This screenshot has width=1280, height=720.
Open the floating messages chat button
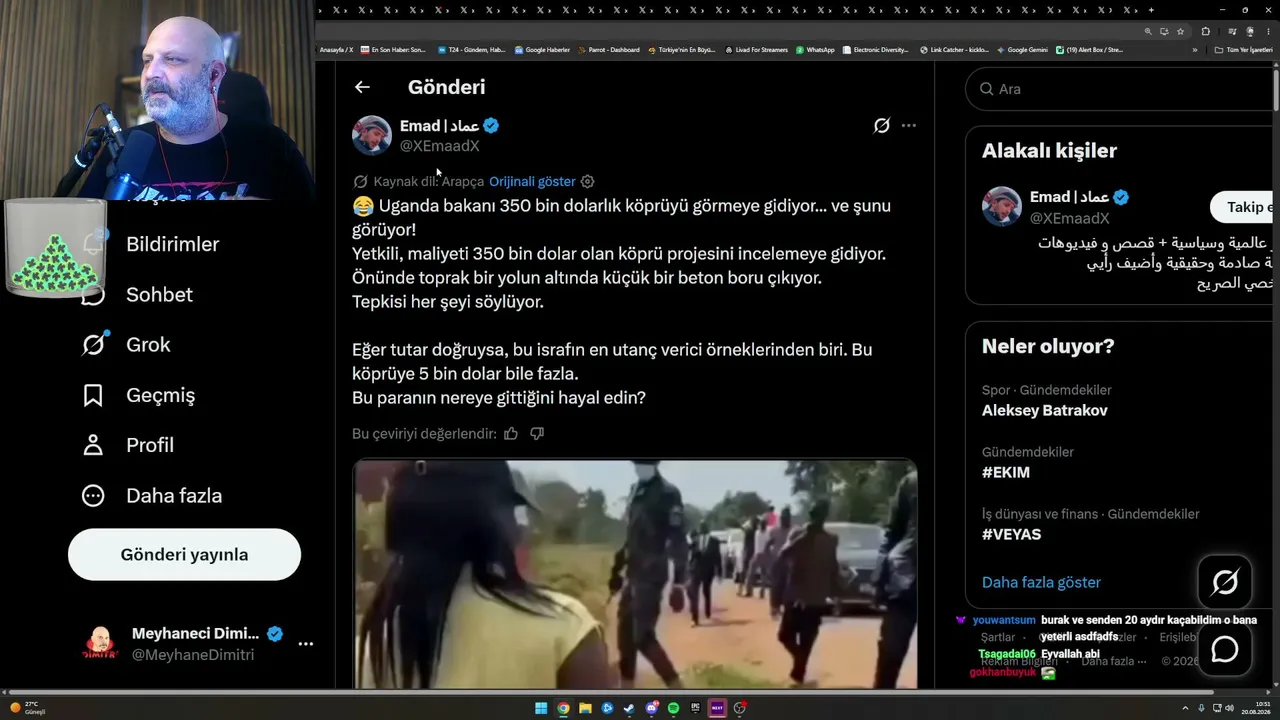(1225, 650)
